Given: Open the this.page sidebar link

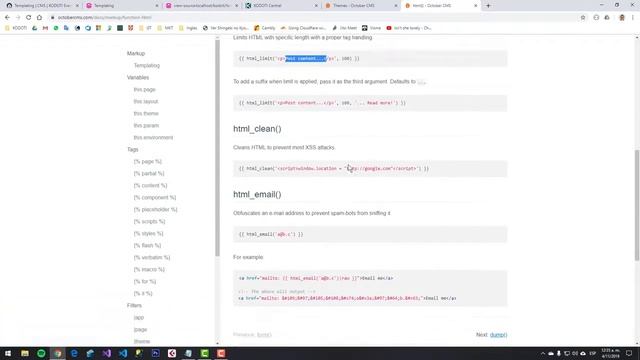Looking at the screenshot, I should (144, 89).
